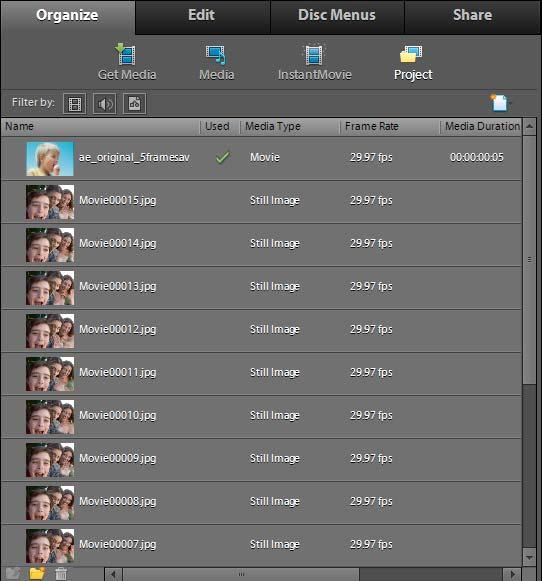Toggle the audio filter button

(x=104, y=103)
